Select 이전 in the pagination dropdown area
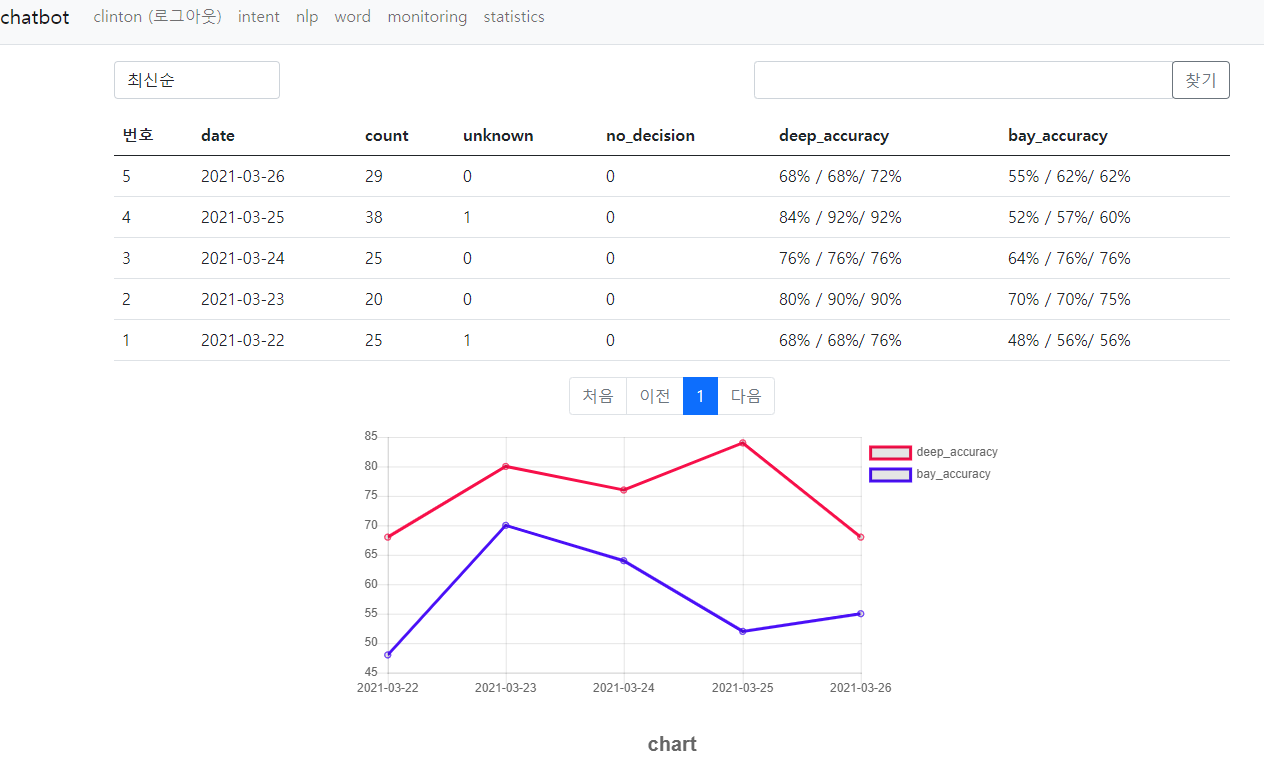This screenshot has height=764, width=1264. [654, 396]
